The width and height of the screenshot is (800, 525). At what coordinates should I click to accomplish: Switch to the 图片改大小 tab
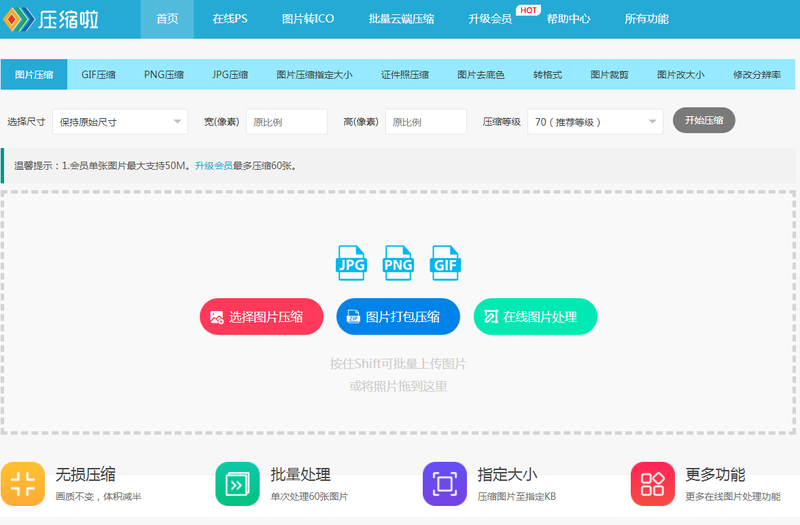click(x=681, y=74)
